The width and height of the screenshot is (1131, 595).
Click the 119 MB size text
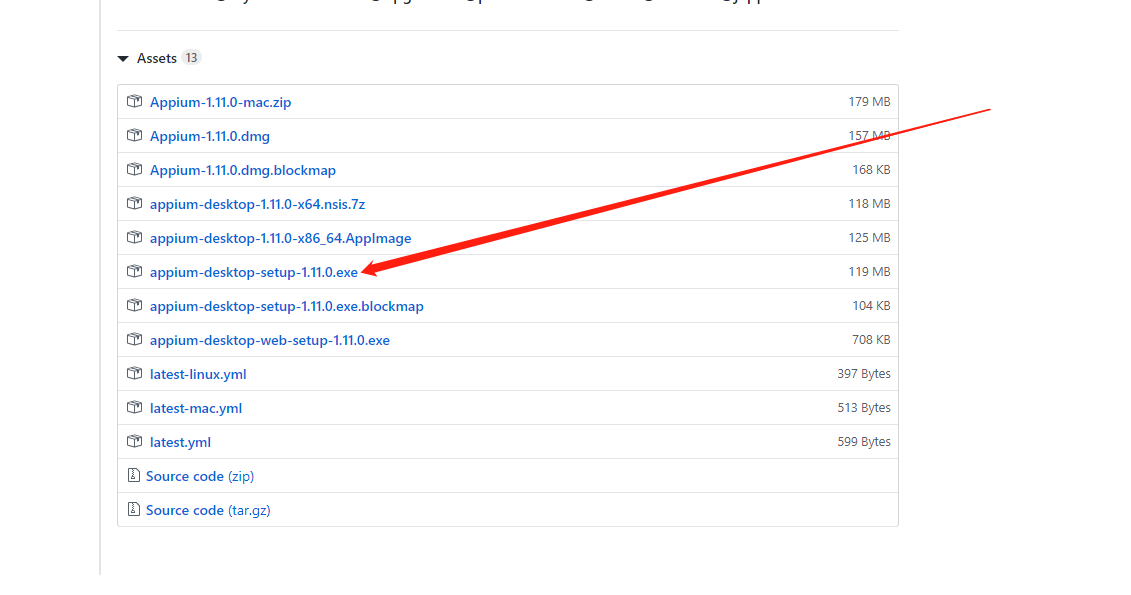pos(869,272)
